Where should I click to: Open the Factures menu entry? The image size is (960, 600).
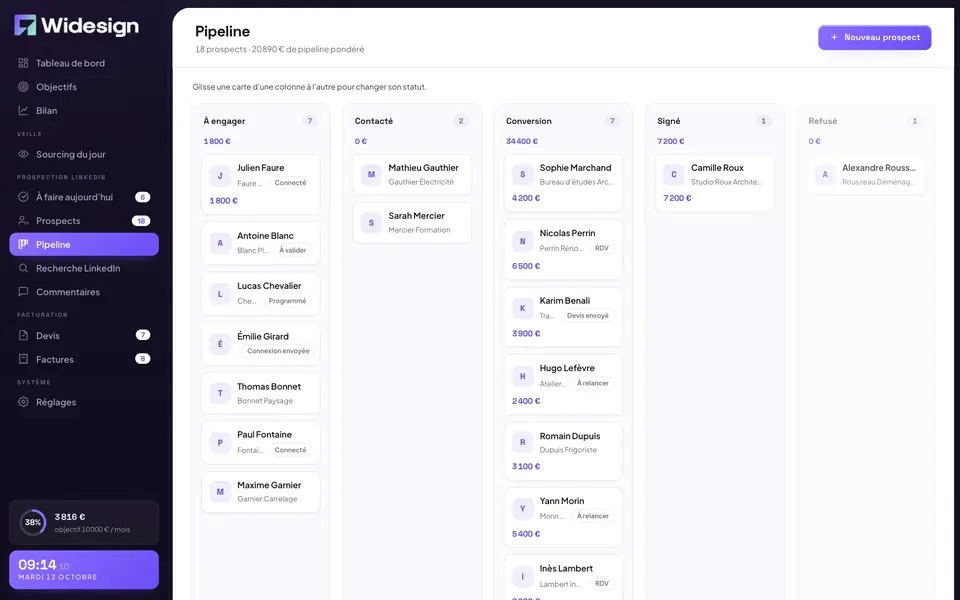click(84, 359)
